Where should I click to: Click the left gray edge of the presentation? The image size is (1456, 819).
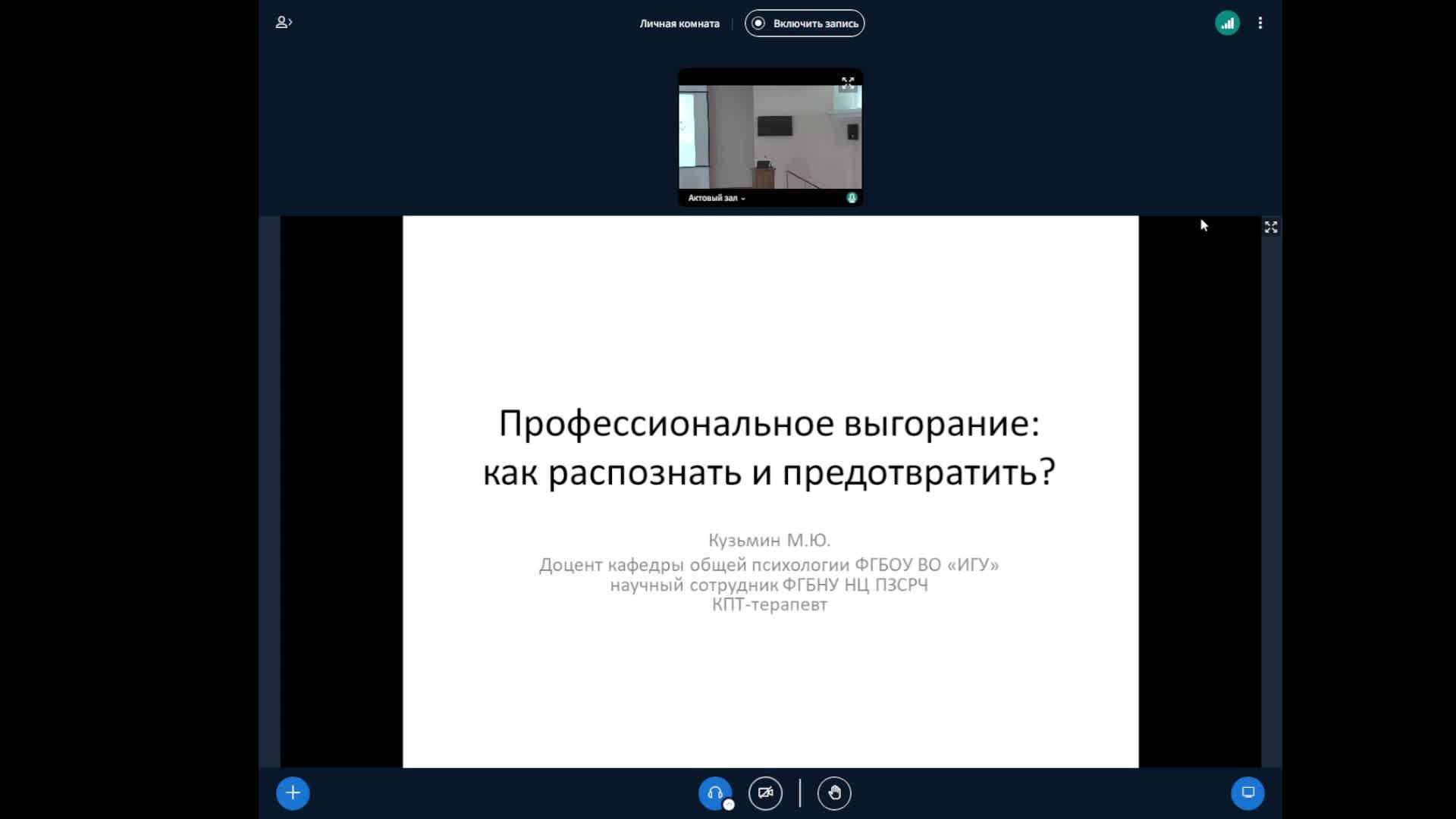[x=269, y=491]
